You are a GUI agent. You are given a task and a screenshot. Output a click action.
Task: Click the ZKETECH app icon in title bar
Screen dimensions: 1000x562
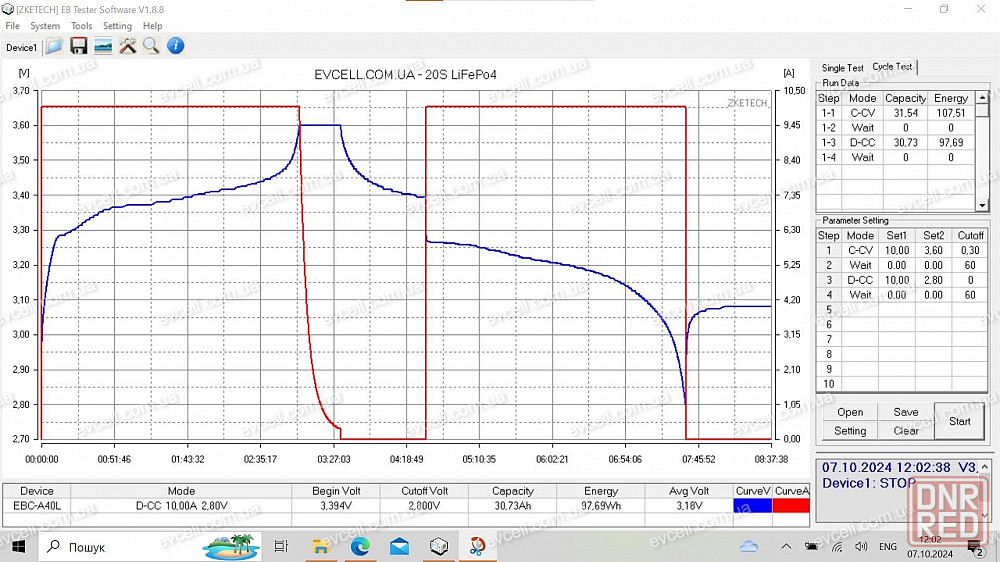[x=8, y=9]
